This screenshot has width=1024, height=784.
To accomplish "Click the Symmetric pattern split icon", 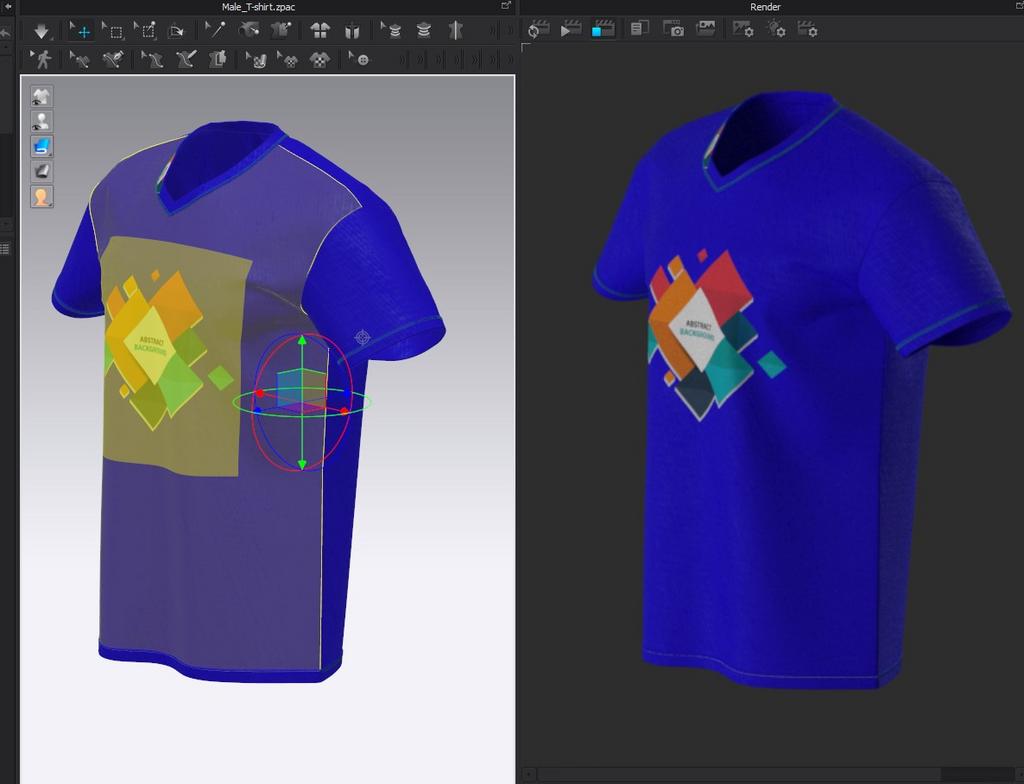I will coord(456,31).
